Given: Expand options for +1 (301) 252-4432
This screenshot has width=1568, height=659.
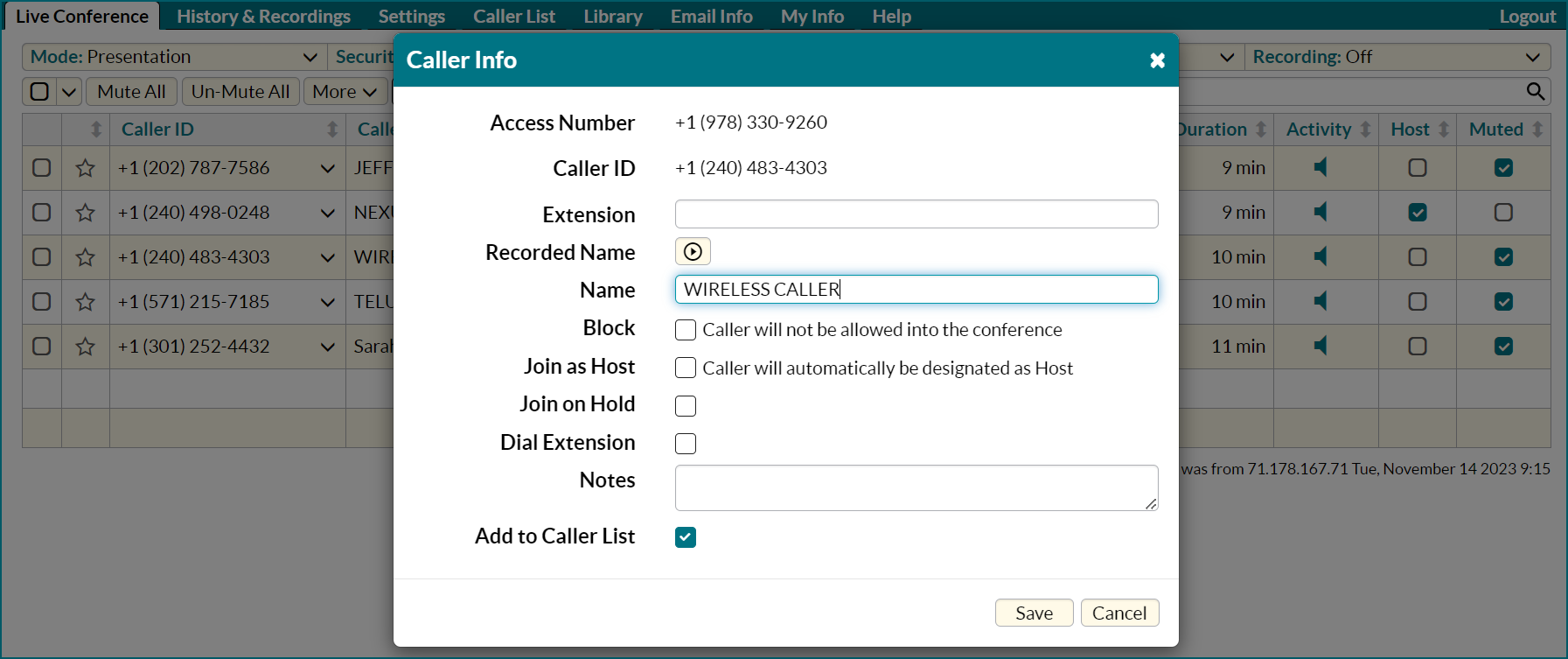Looking at the screenshot, I should coord(328,347).
